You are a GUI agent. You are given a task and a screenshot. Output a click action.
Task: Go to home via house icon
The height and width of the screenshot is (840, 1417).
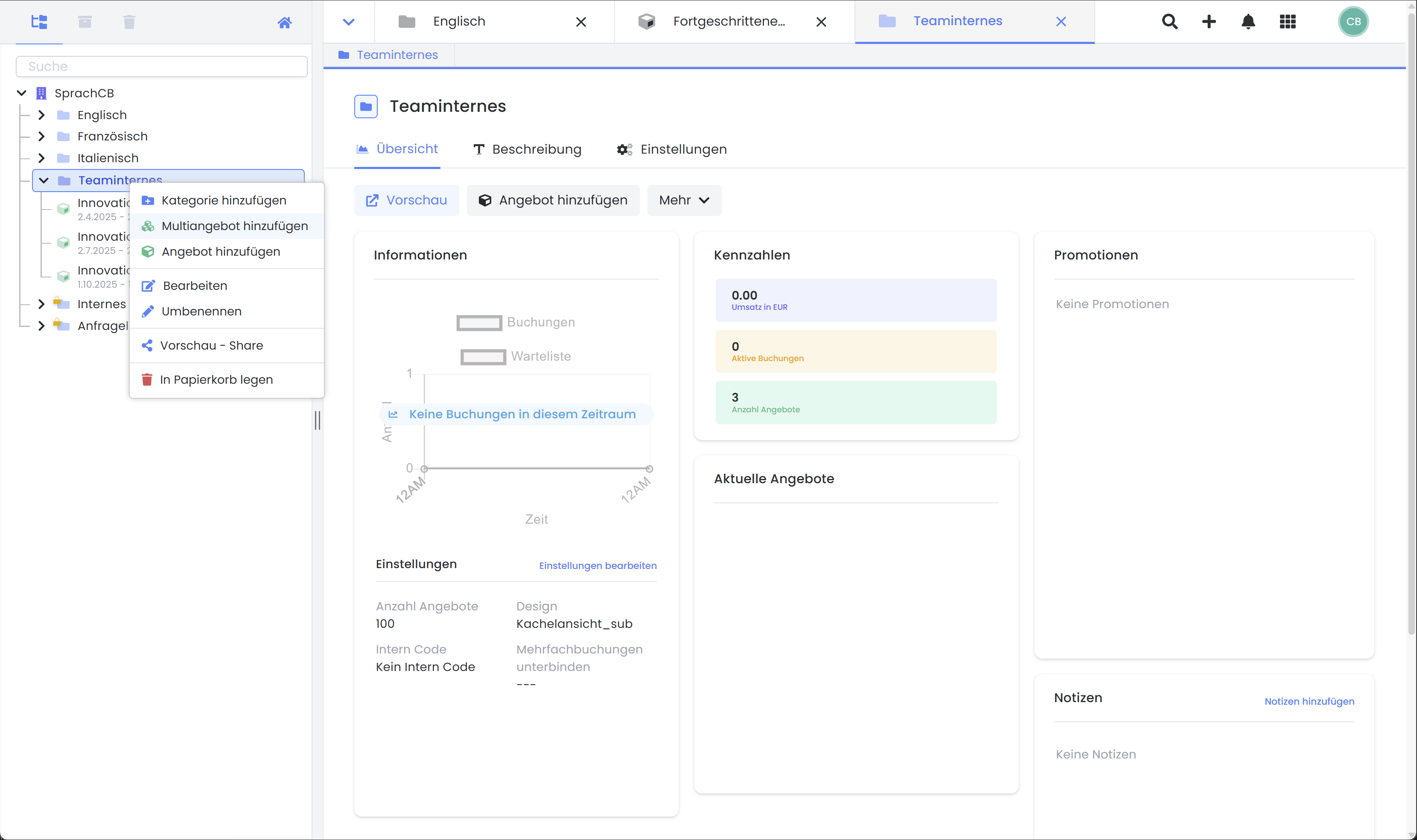pos(284,23)
